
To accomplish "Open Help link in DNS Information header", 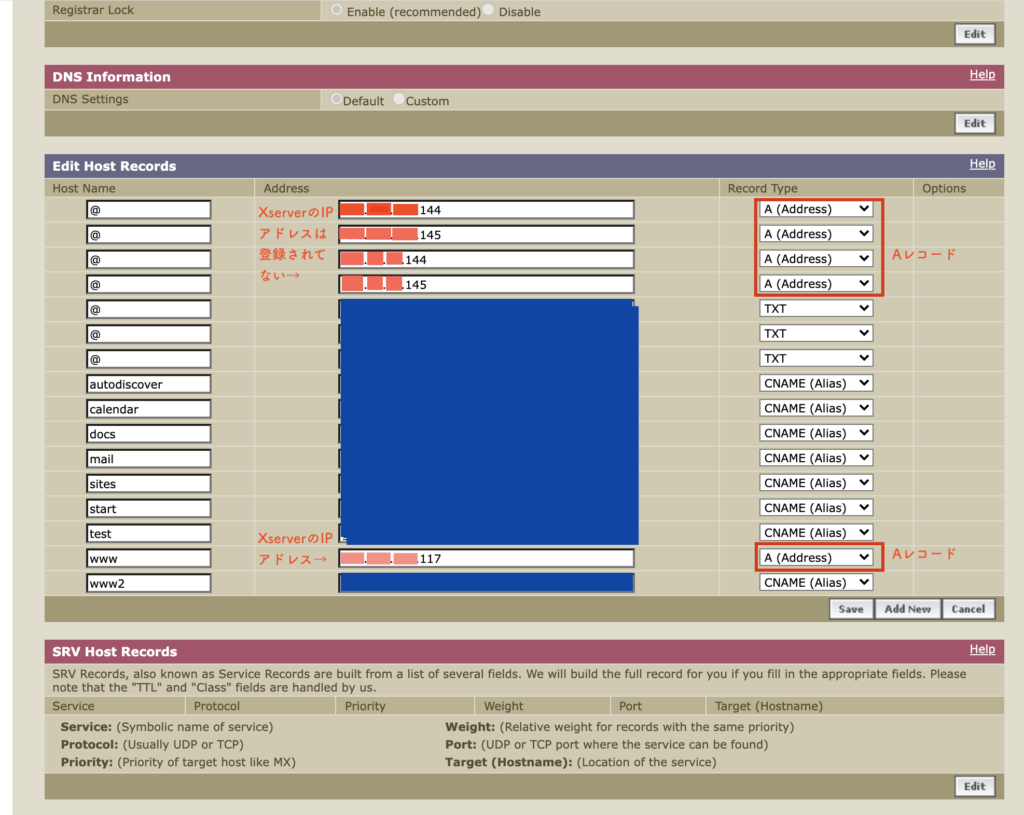I will tap(982, 75).
